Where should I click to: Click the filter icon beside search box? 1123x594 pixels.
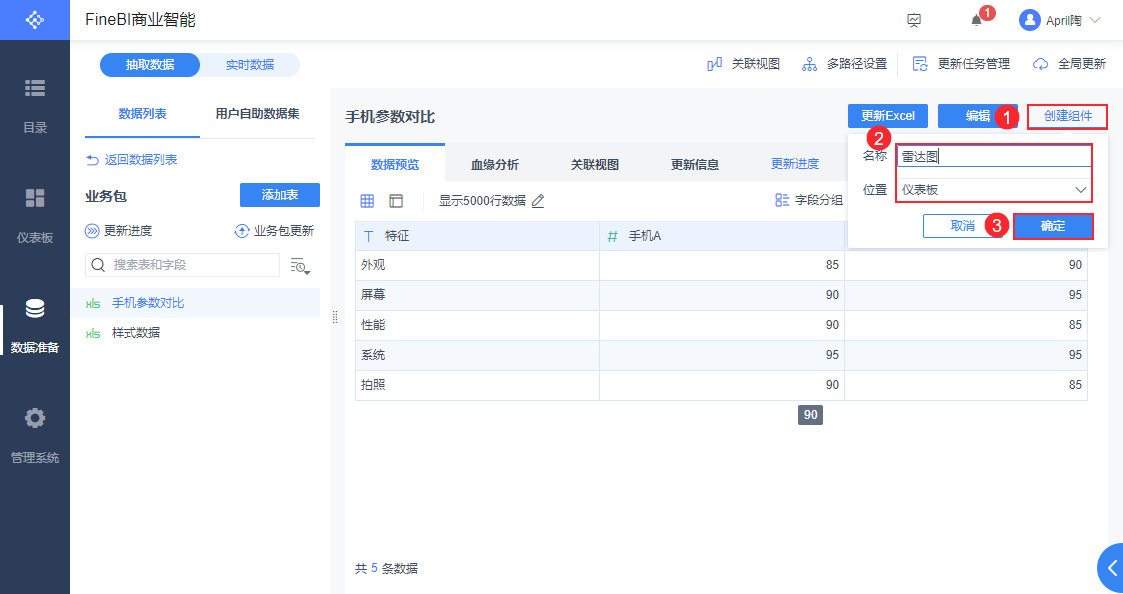299,265
